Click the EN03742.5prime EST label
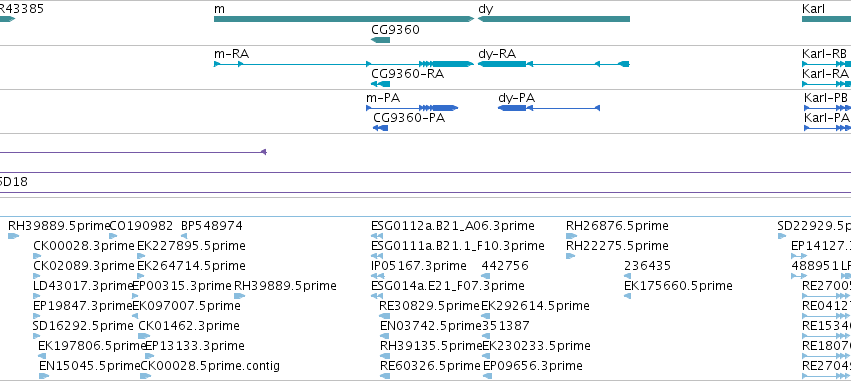This screenshot has height=381, width=851. pyautogui.click(x=431, y=326)
